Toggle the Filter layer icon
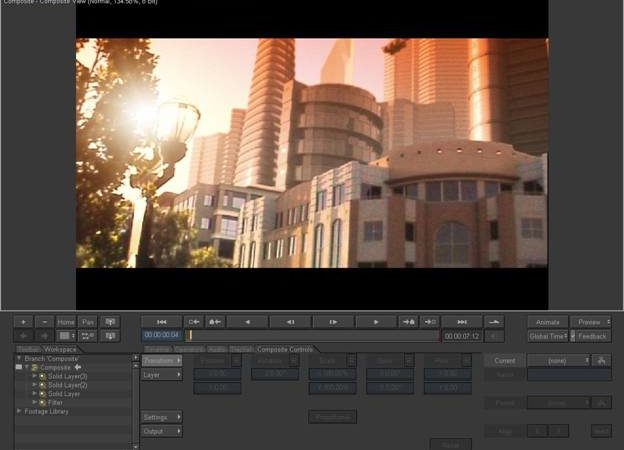Viewport: 624px width, 450px height. [43, 403]
